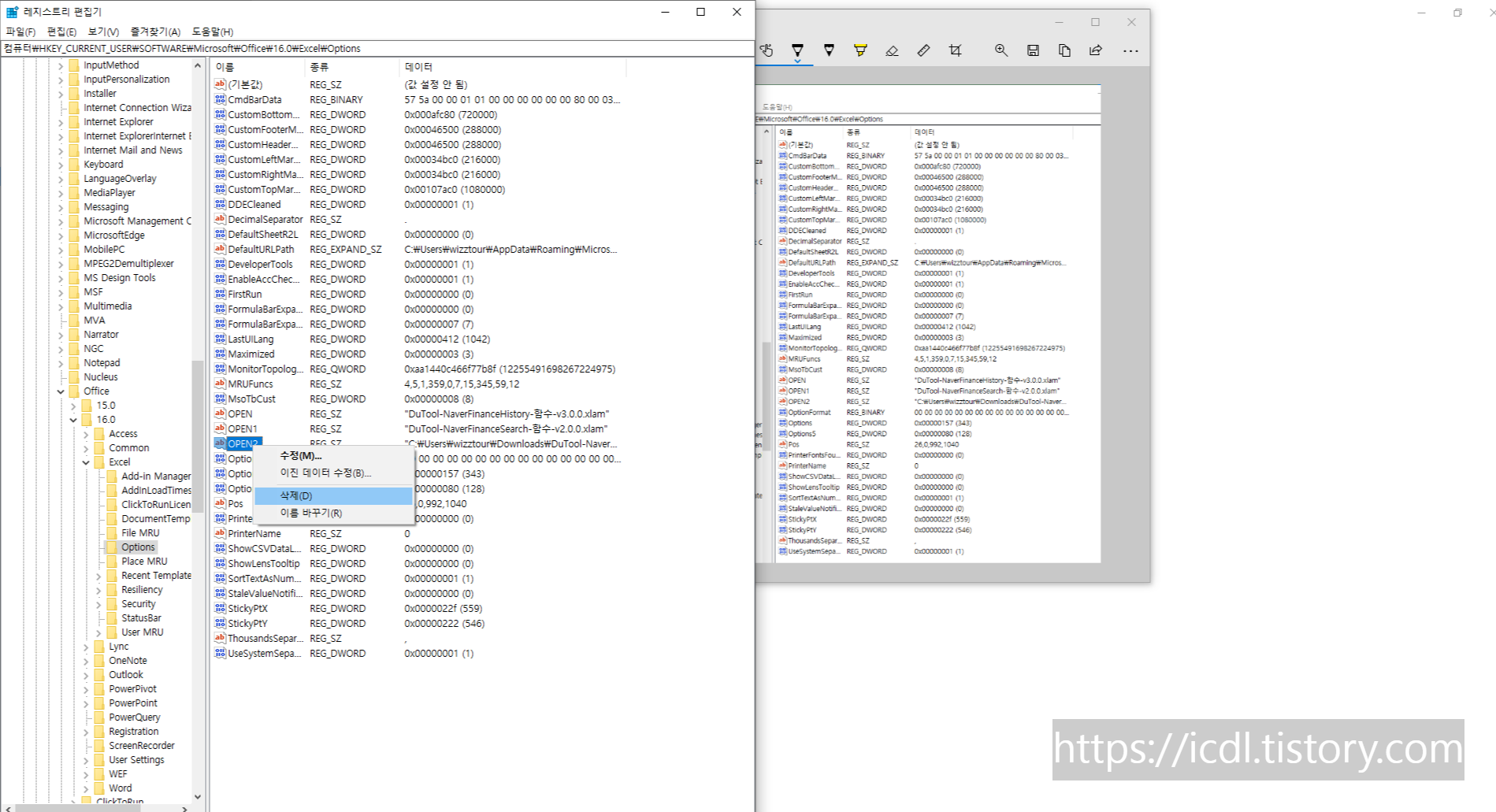Image resolution: width=1496 pixels, height=812 pixels.
Task: Open the three-dot more menu in Snip & Sketch
Action: click(x=1130, y=50)
